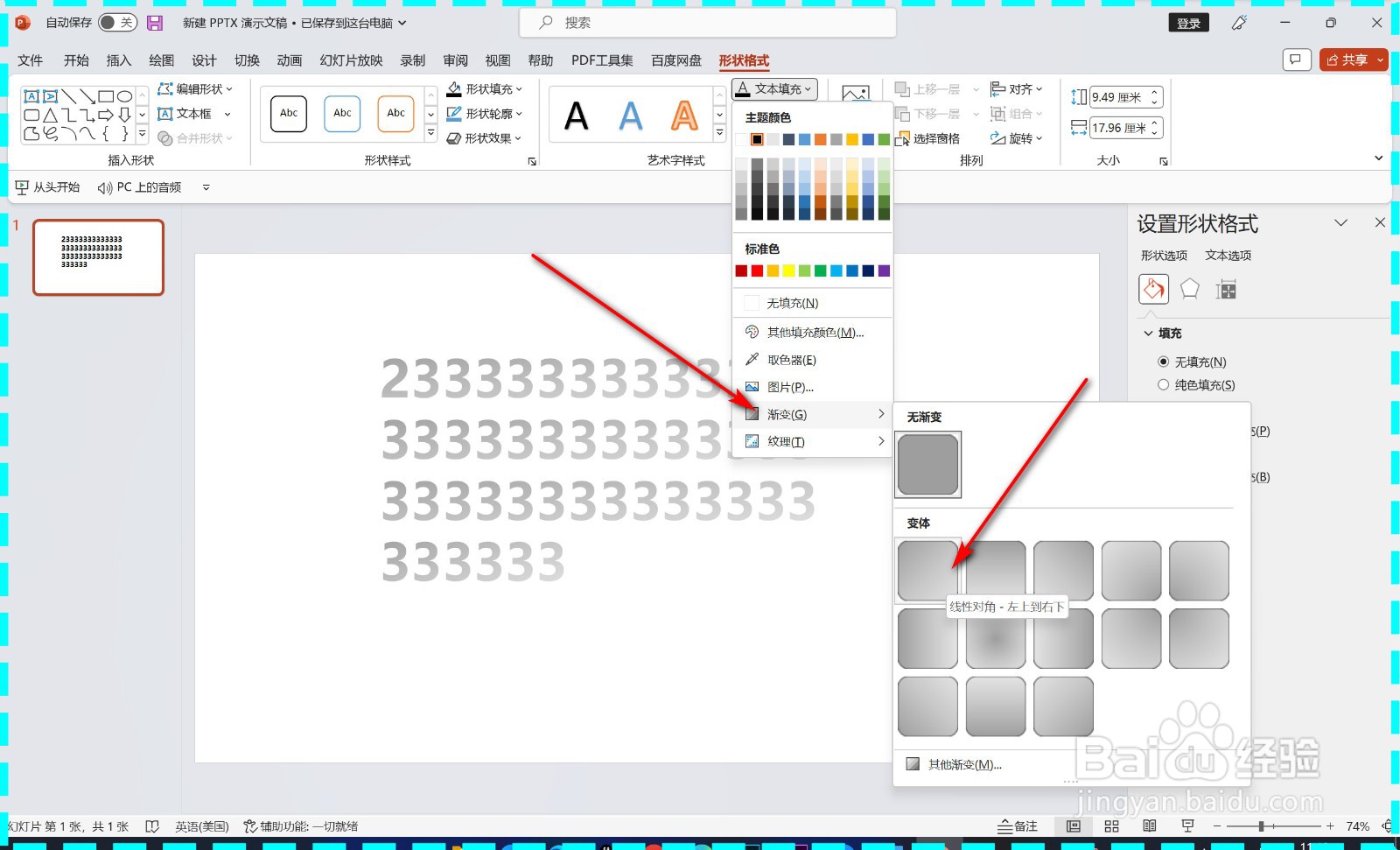Viewport: 1400px width, 850px height.
Task: Open the size and properties tab icon
Action: coord(1227,289)
